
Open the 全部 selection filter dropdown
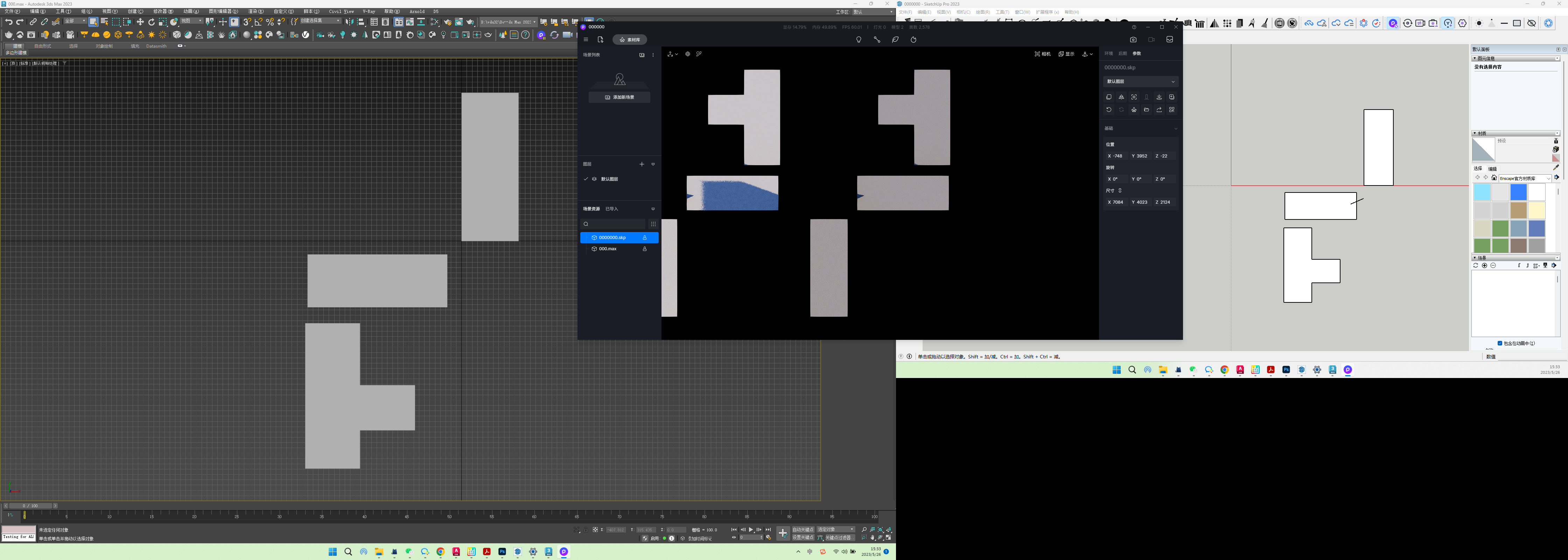tap(76, 21)
